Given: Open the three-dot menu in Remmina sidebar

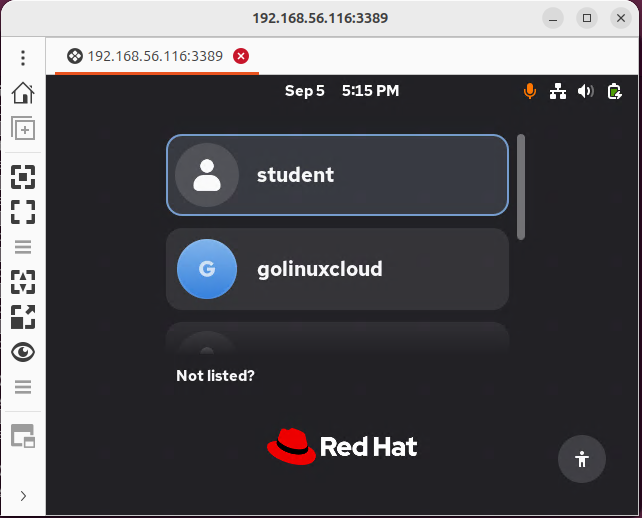Looking at the screenshot, I should (23, 58).
